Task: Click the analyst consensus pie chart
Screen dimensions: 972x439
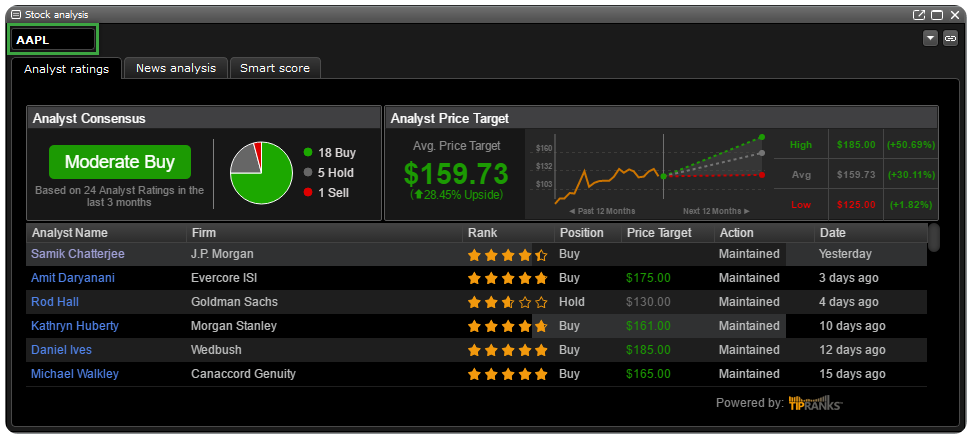Action: (x=261, y=173)
